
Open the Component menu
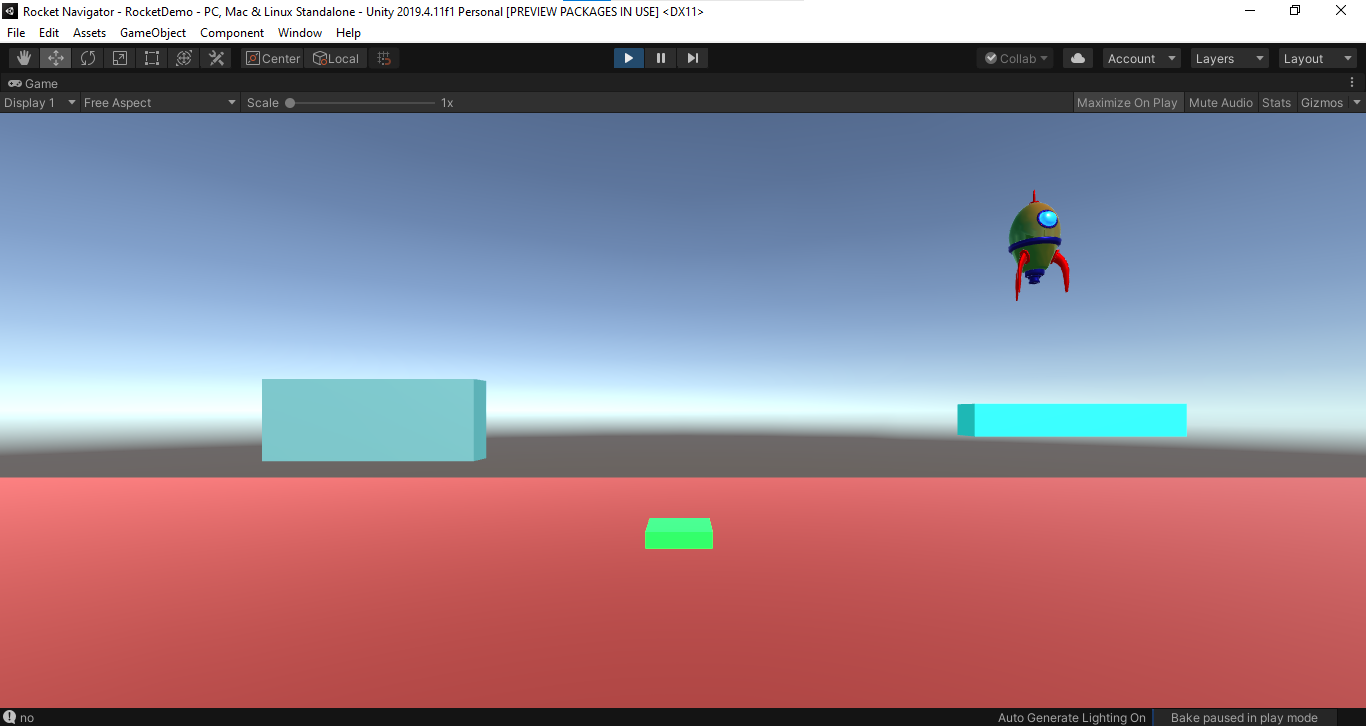pyautogui.click(x=232, y=33)
